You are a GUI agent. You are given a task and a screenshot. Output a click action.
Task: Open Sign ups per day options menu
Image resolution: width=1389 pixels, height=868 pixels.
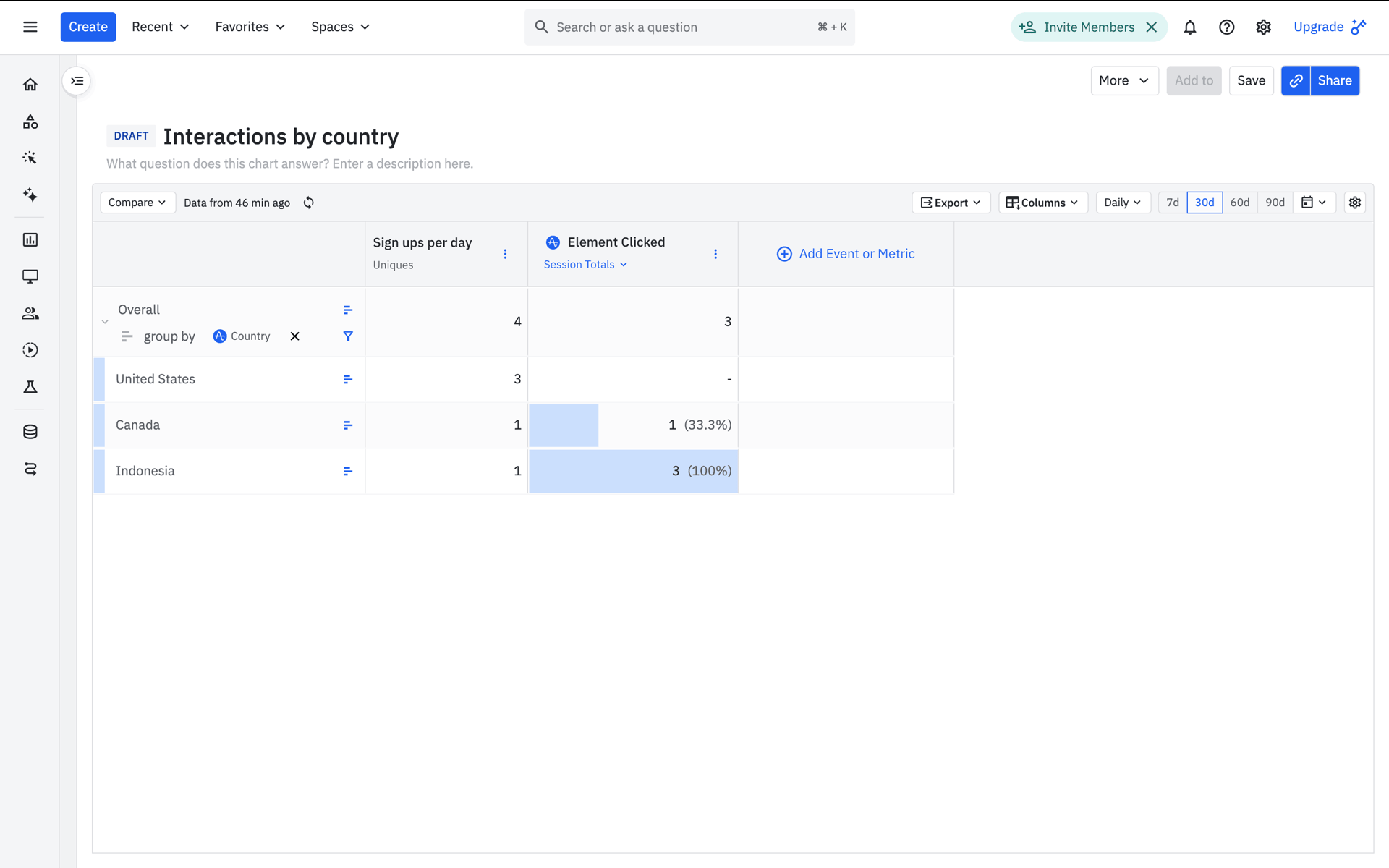coord(505,254)
